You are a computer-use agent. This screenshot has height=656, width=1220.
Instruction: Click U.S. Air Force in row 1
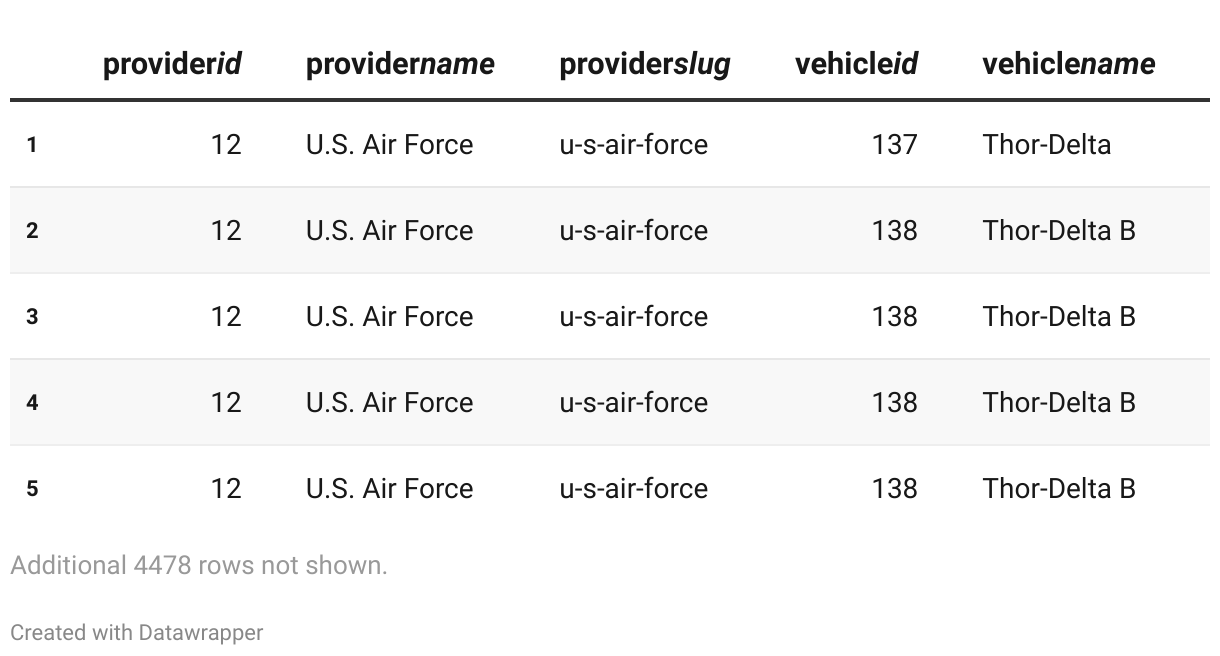tap(389, 145)
